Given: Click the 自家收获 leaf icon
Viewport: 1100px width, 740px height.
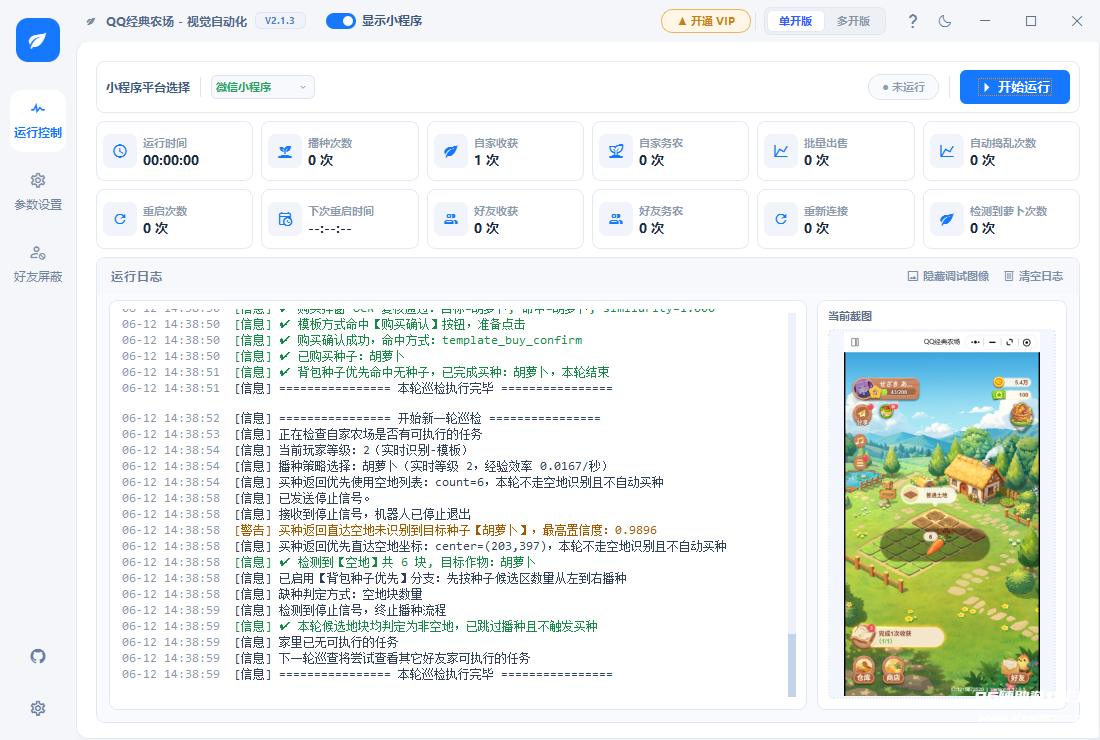Looking at the screenshot, I should [x=450, y=151].
